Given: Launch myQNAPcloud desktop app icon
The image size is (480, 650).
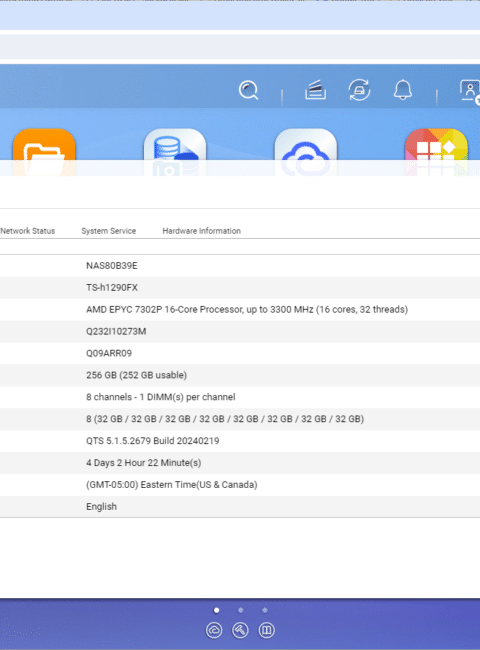Looking at the screenshot, I should (305, 153).
